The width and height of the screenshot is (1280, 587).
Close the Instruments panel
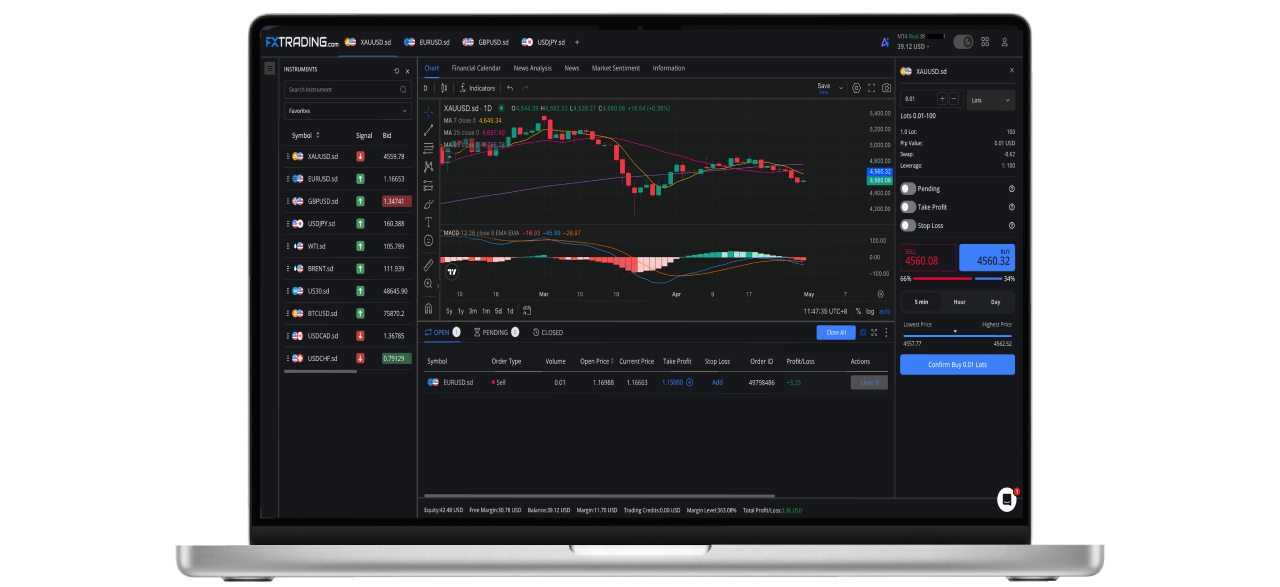407,70
